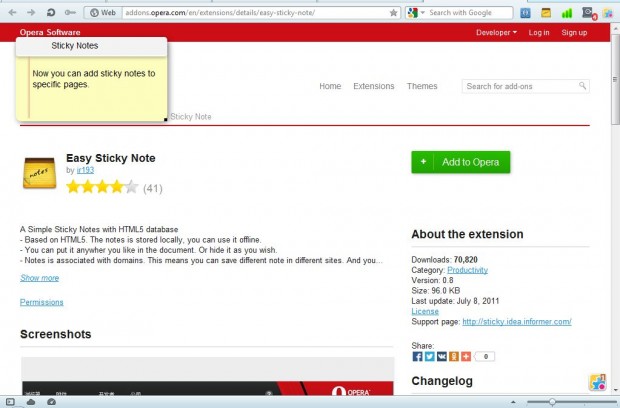Click floating puzzle icon near Changelog

pos(597,382)
